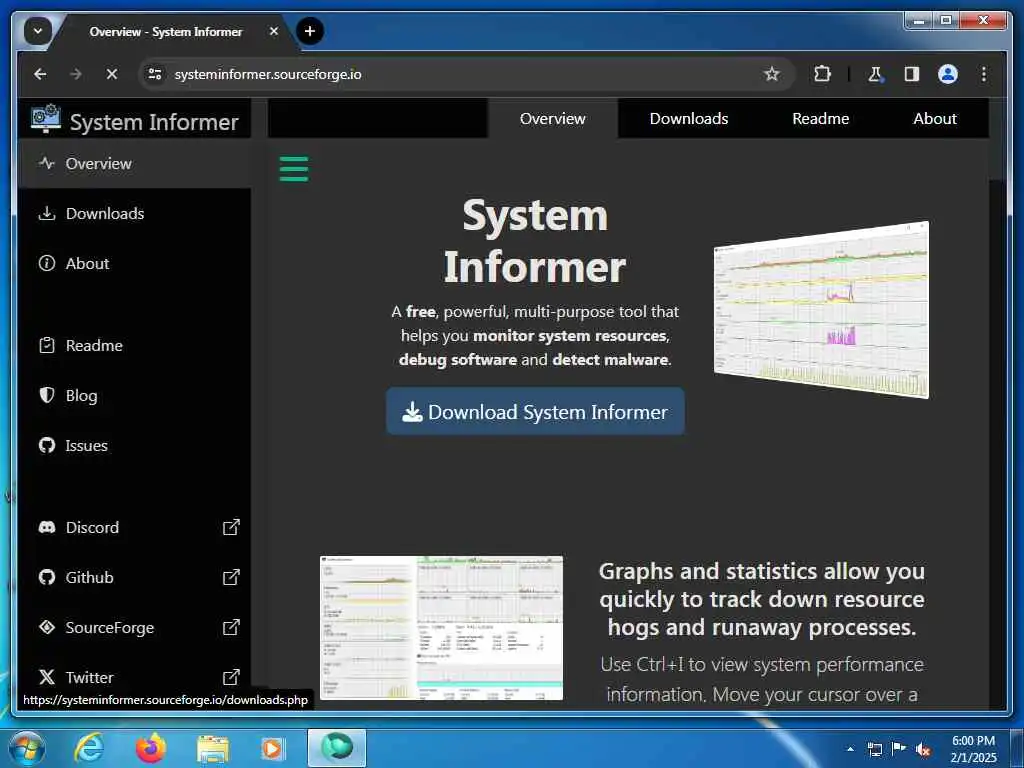Click the browser forward arrow
Viewport: 1024px width, 768px height.
click(x=76, y=74)
